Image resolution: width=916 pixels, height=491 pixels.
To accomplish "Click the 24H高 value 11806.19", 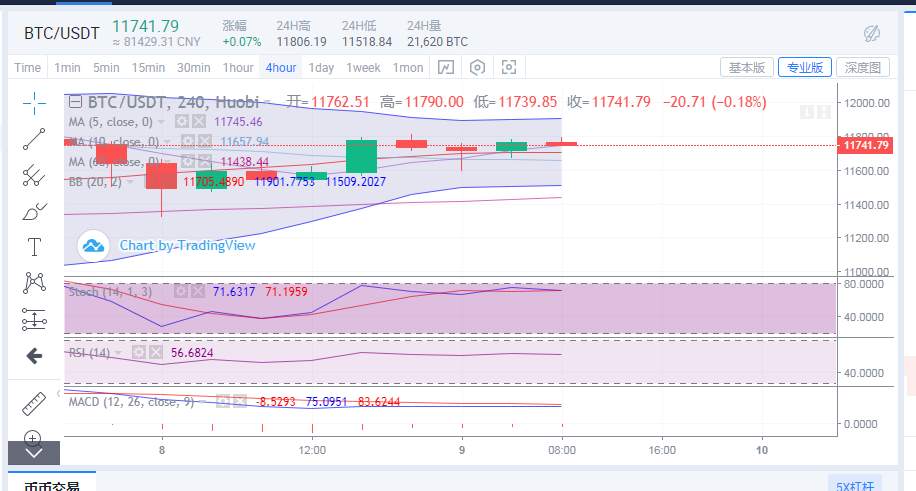I will tap(301, 42).
